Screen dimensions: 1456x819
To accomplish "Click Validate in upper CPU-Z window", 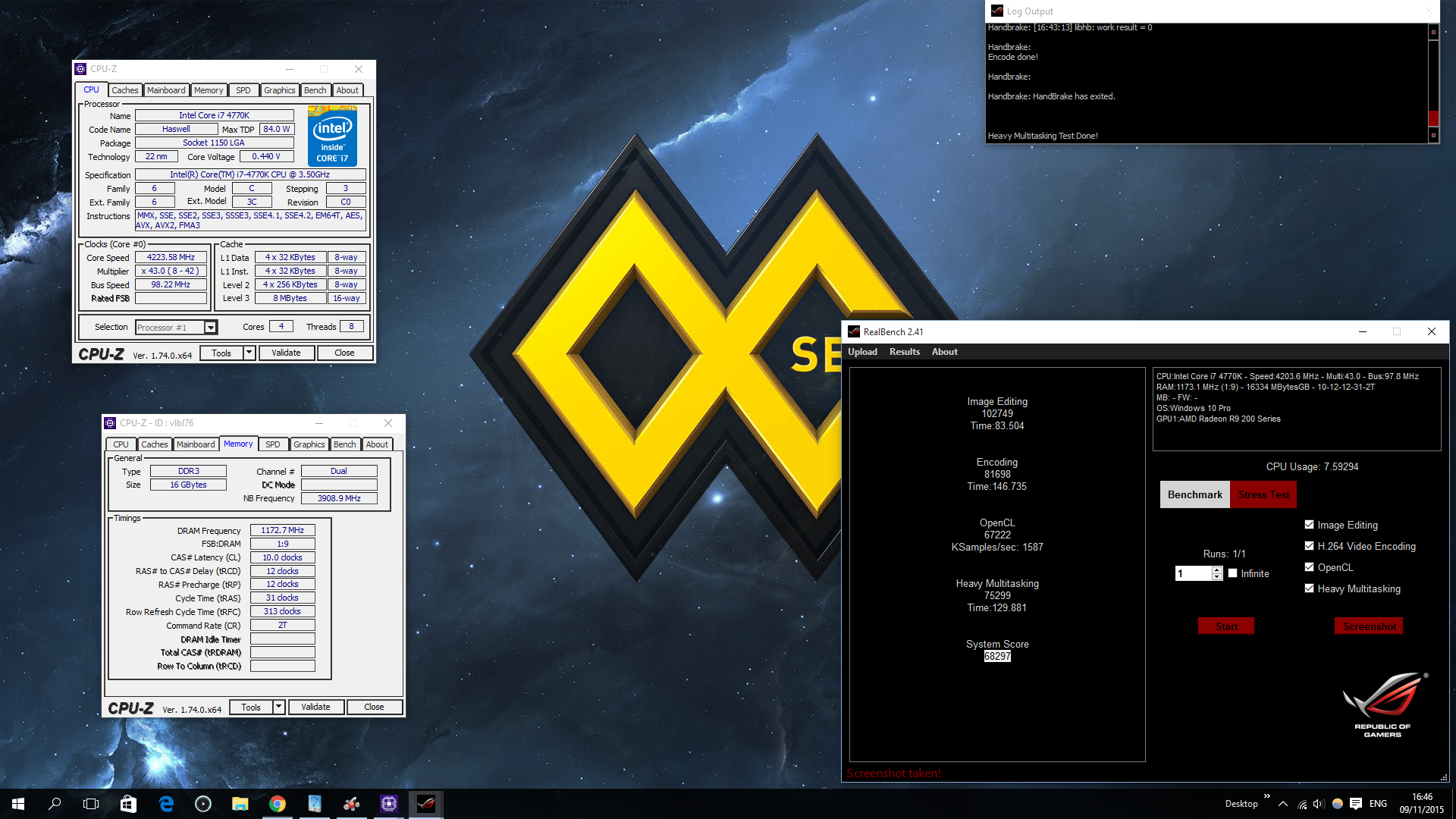I will [x=286, y=353].
